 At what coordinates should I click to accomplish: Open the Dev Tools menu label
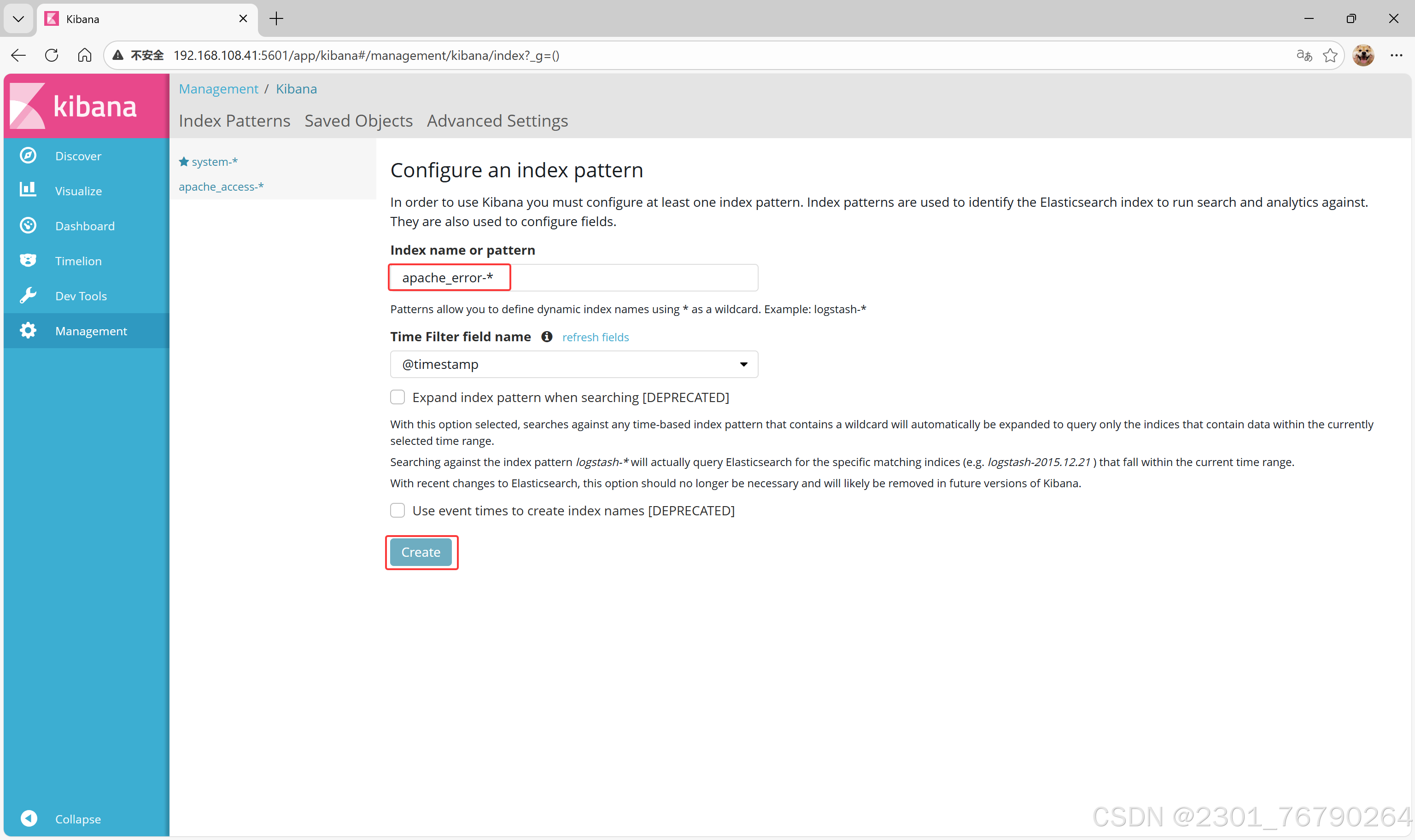[81, 296]
